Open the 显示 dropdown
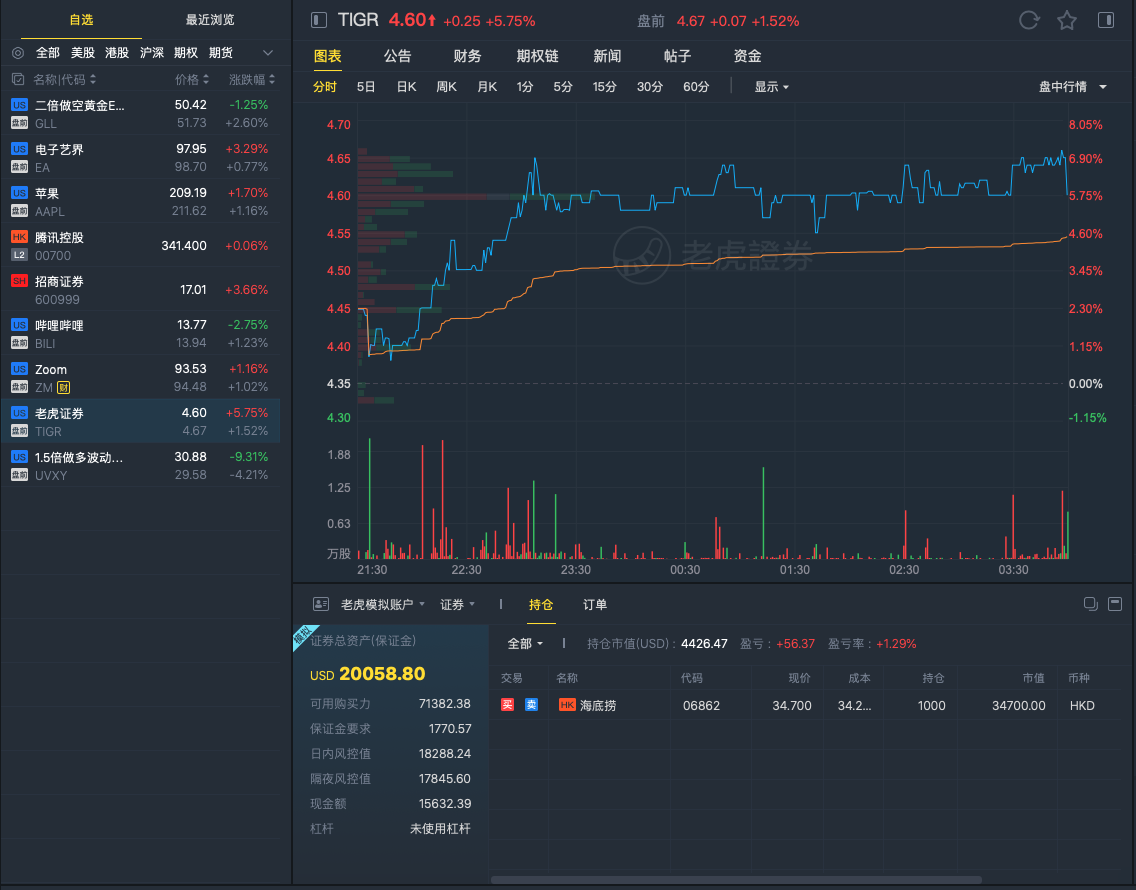Screen dimensions: 1136x890 coord(772,87)
